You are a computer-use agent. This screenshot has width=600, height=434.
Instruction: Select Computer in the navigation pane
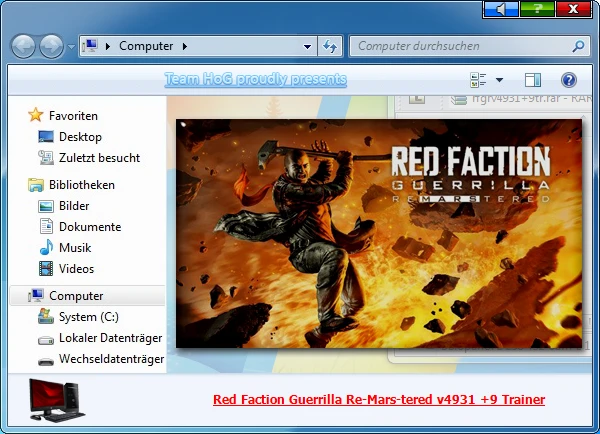[76, 296]
